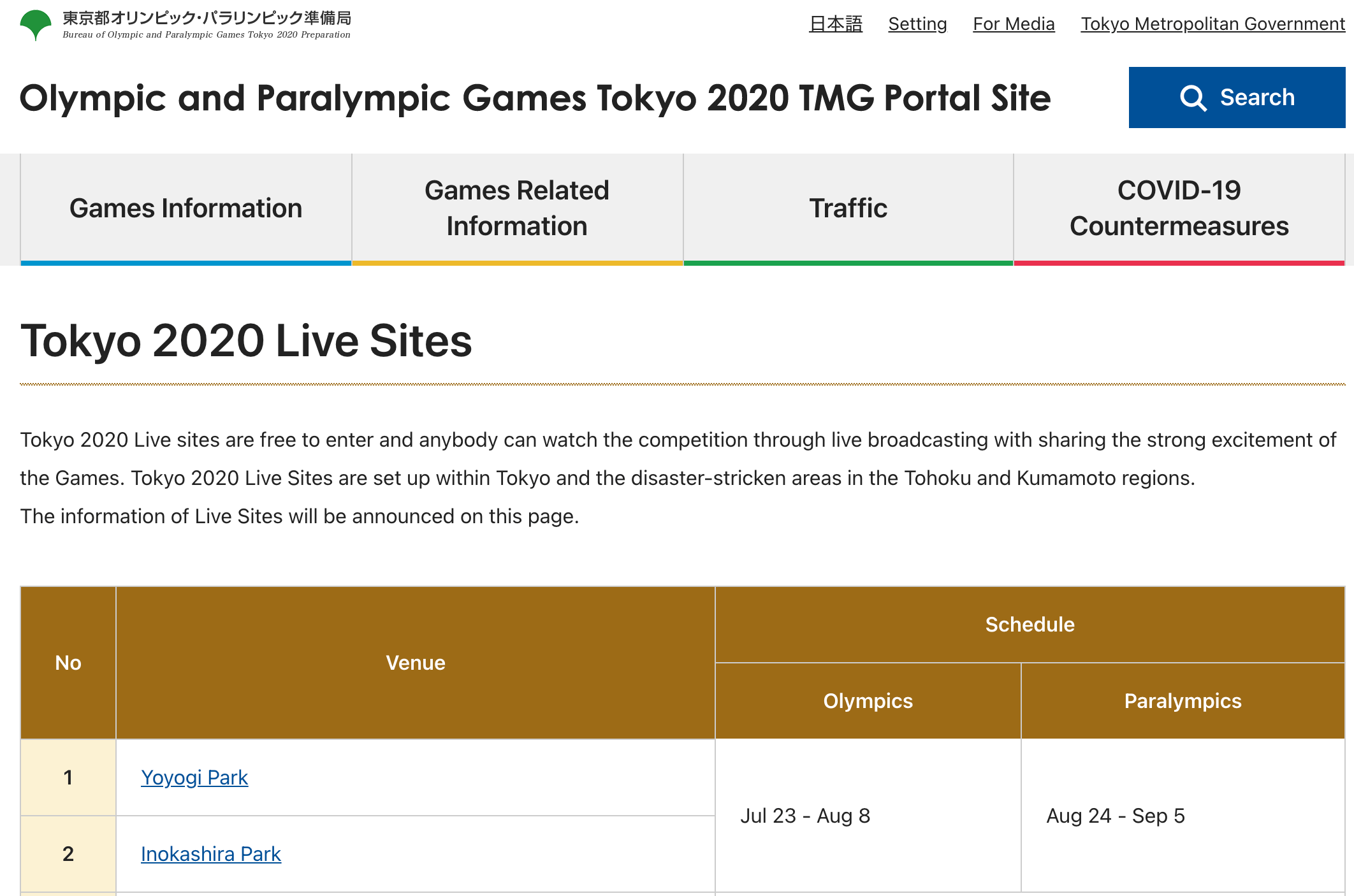Image resolution: width=1354 pixels, height=896 pixels.
Task: Open the Setting link
Action: pos(917,24)
